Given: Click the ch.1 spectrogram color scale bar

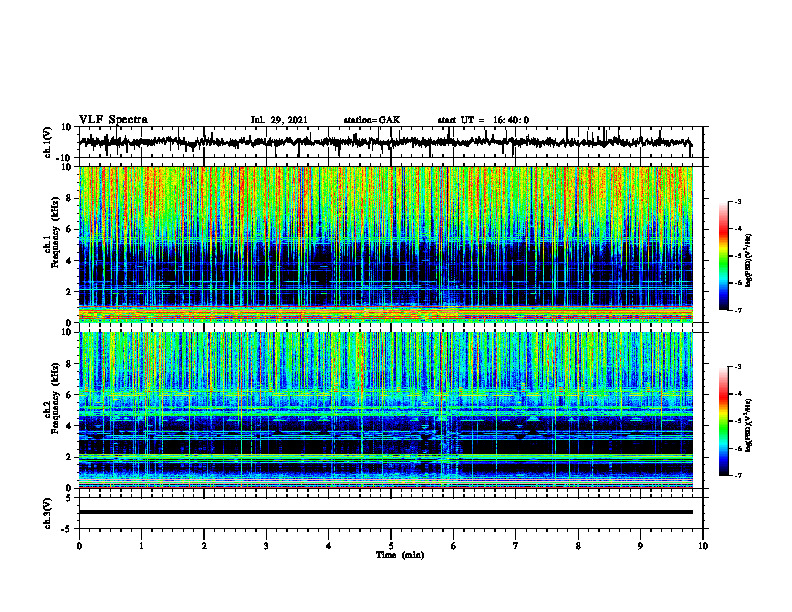Looking at the screenshot, I should [x=724, y=256].
